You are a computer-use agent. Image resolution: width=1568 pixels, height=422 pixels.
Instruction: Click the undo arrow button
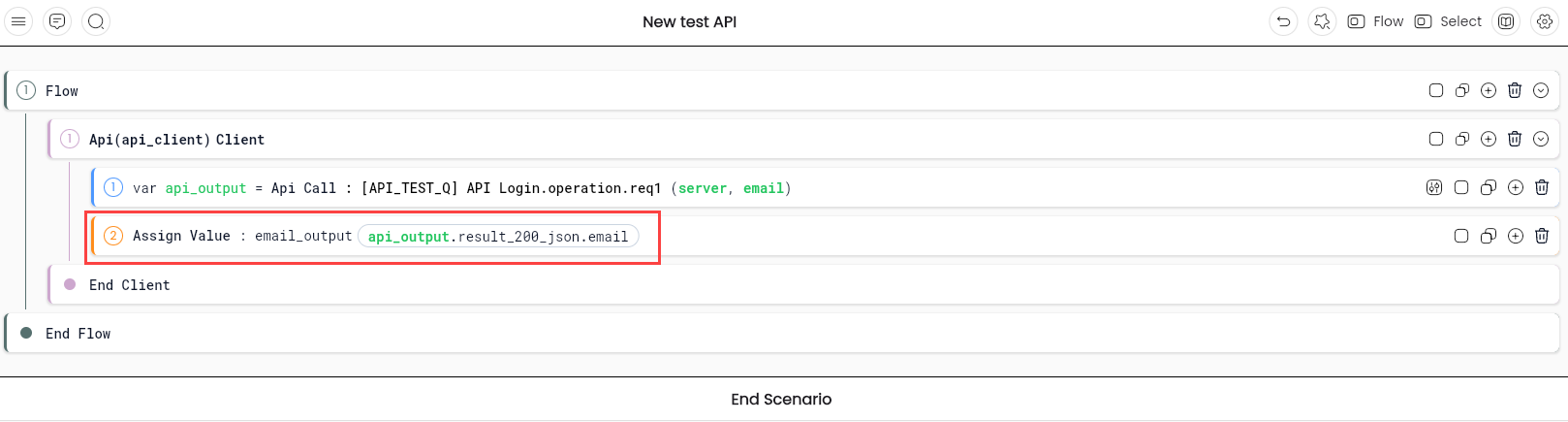click(1283, 21)
